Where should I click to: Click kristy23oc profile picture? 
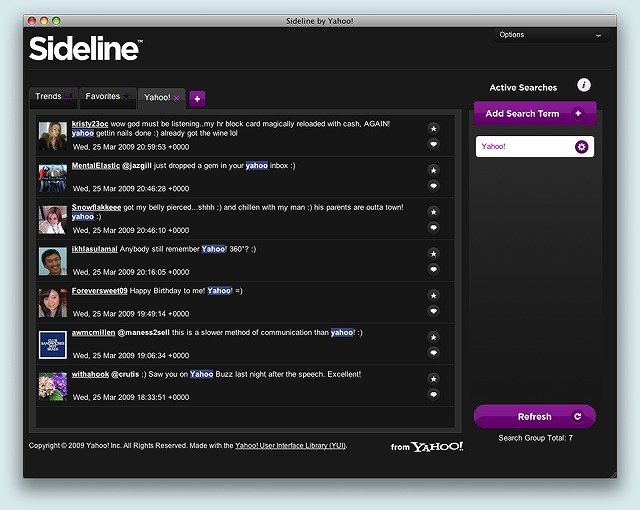(53, 136)
